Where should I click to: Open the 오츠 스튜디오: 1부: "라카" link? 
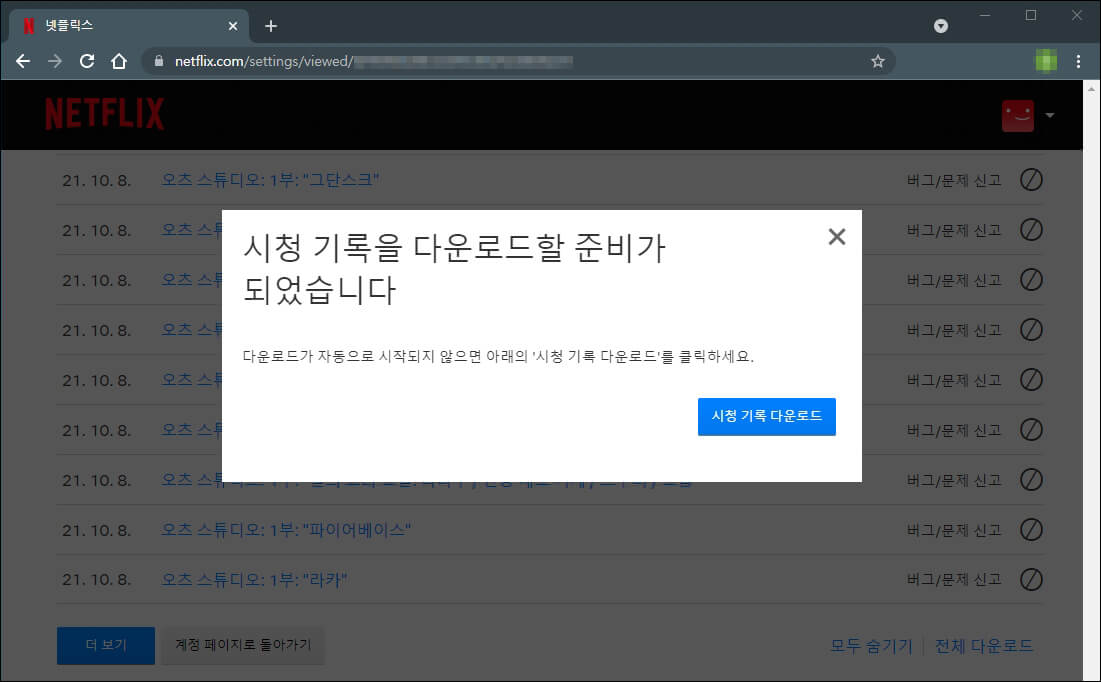[x=254, y=579]
